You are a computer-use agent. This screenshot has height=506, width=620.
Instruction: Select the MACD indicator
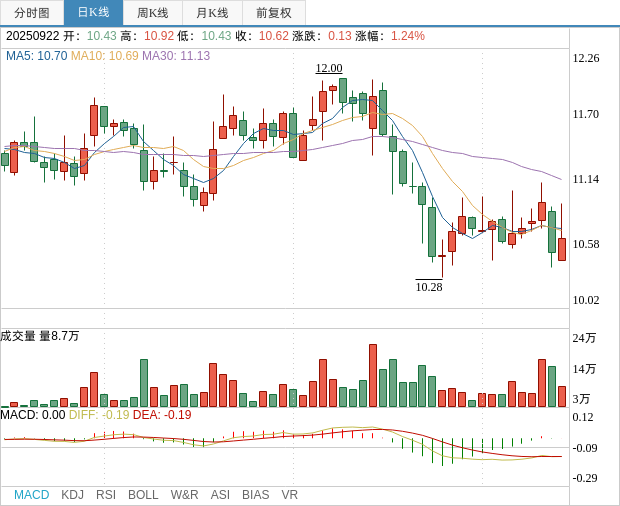pos(32,495)
